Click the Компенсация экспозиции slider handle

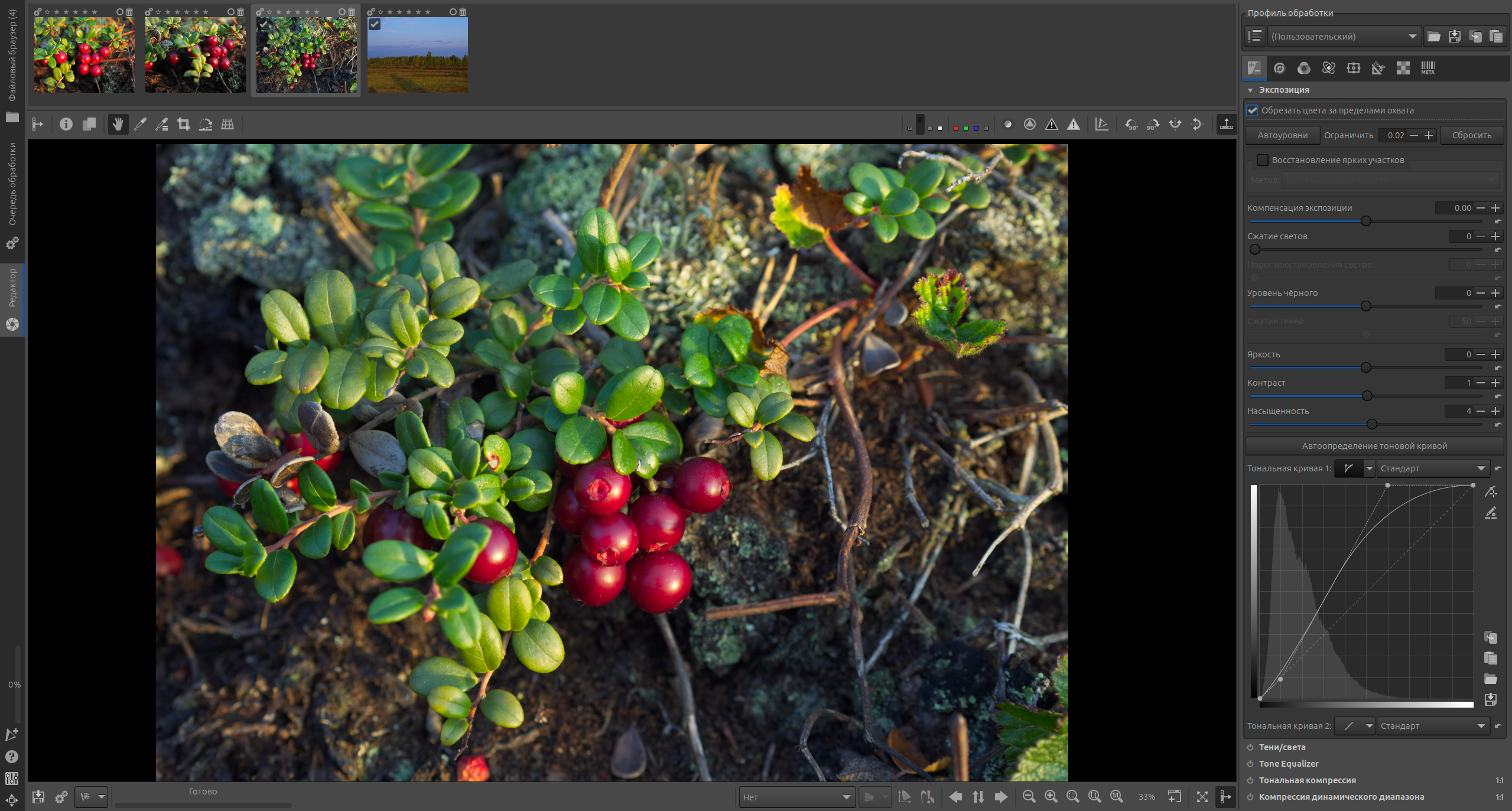[1365, 221]
